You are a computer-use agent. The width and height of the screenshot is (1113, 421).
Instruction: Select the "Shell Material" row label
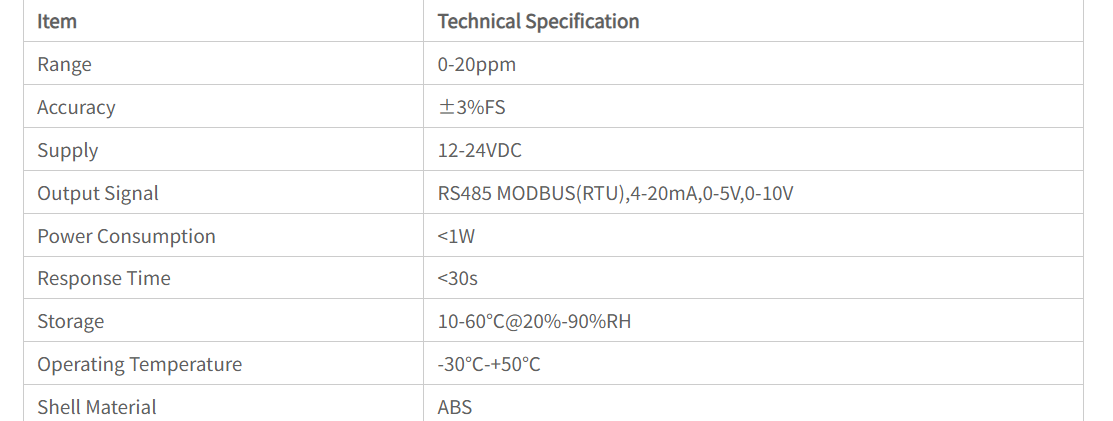coord(96,407)
